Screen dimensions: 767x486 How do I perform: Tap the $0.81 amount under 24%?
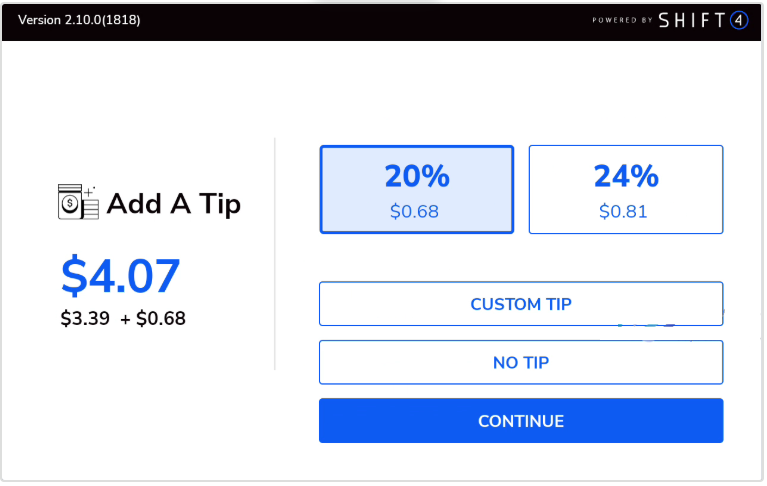click(624, 211)
